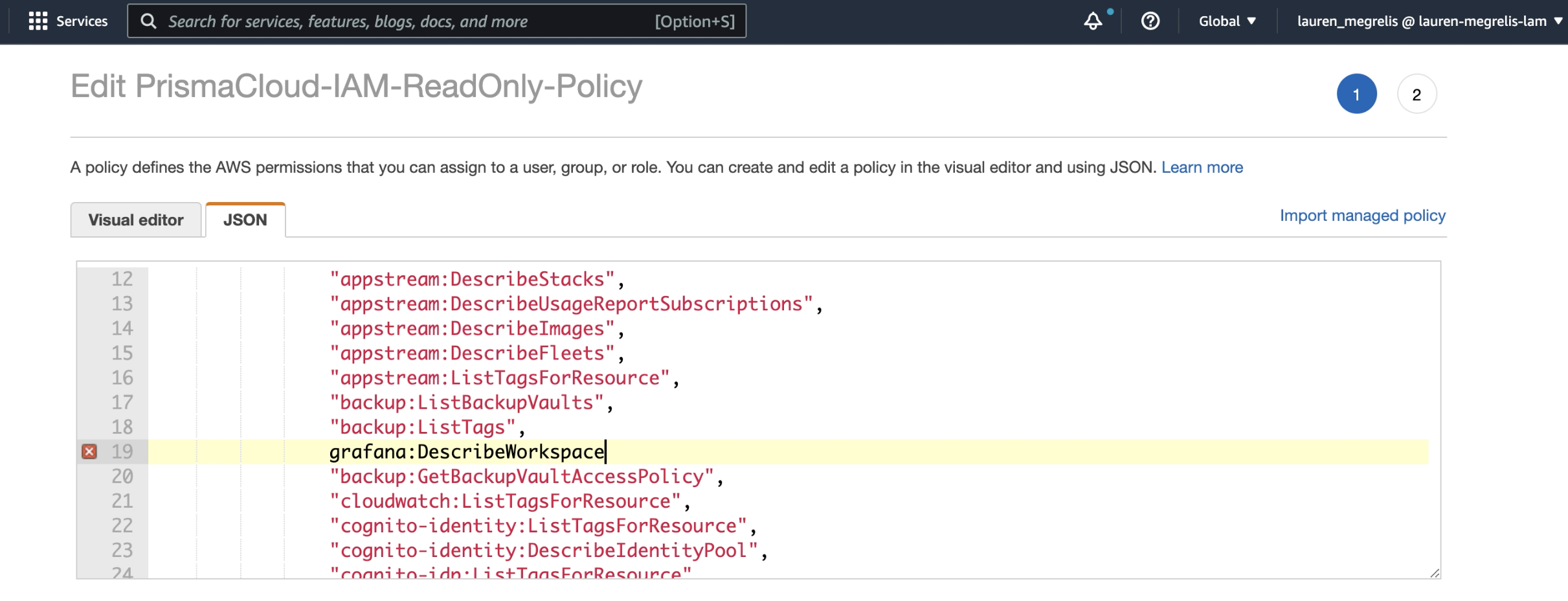Click Import managed policy link
1568x601 pixels.
tap(1362, 216)
